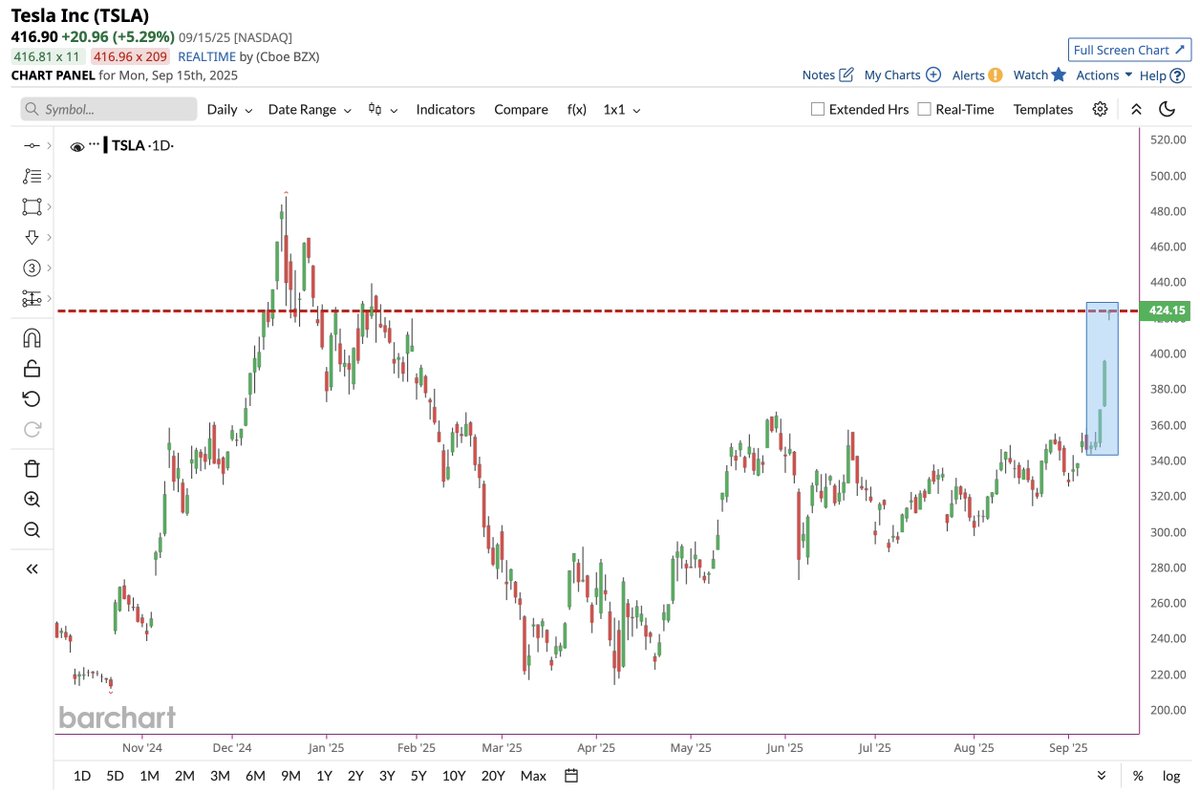Select the 5Y time range
Viewport: 1200px width, 793px height.
pos(418,776)
